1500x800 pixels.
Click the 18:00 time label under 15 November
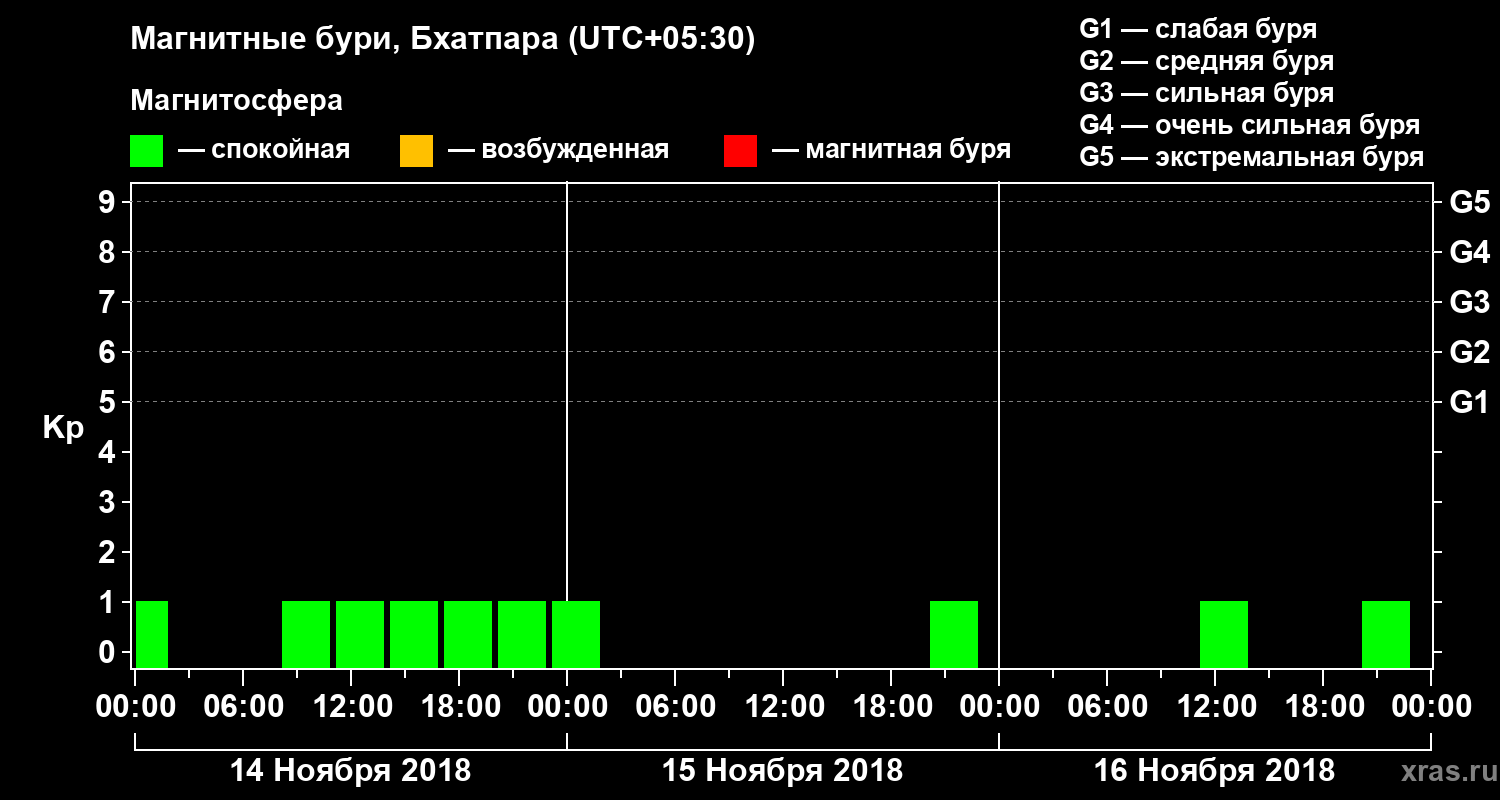point(891,707)
